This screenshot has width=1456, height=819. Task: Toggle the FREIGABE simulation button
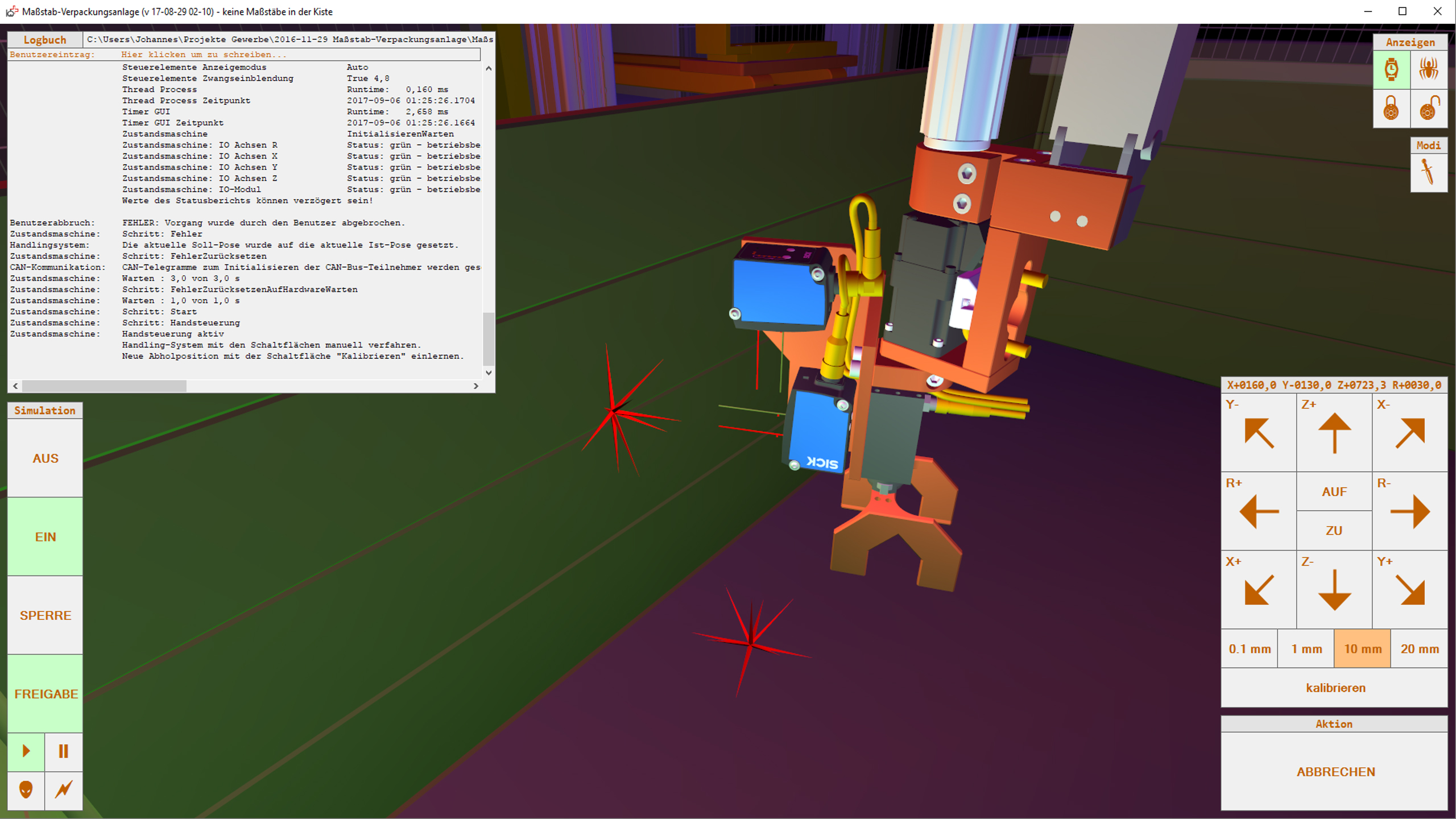tap(45, 694)
